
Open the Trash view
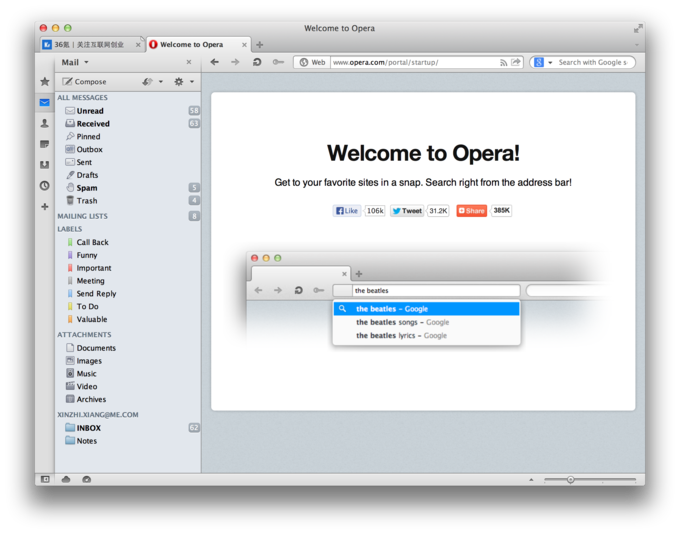128,200
